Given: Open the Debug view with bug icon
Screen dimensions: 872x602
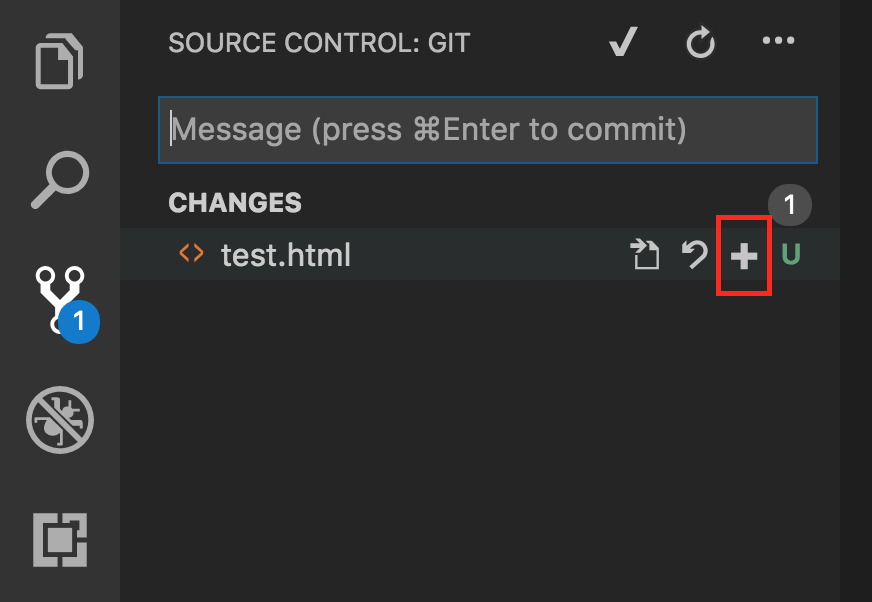Looking at the screenshot, I should 60,420.
